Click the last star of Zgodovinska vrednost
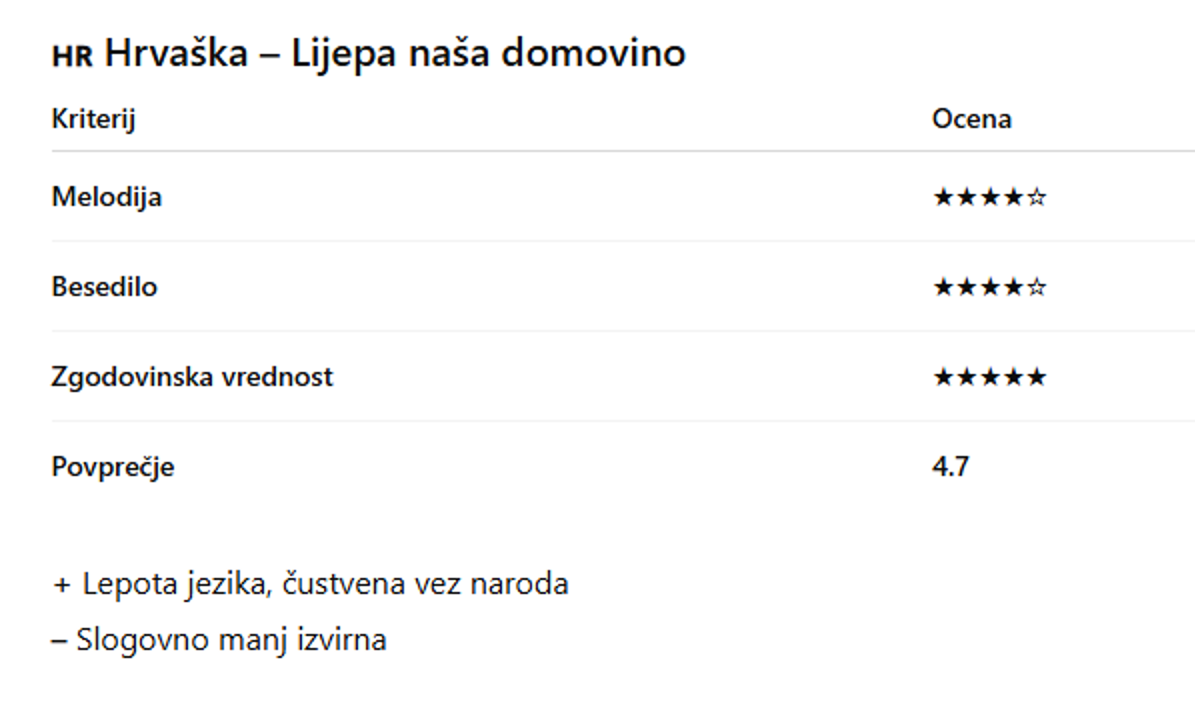 pyautogui.click(x=1037, y=378)
